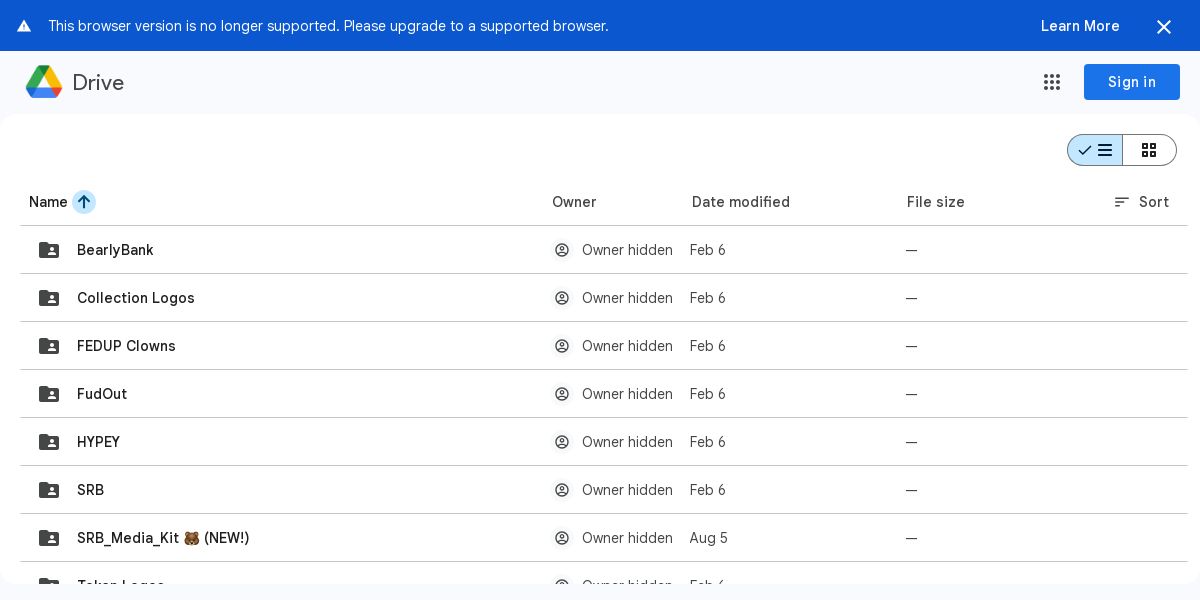Reverse sort direction with the arrow icon
This screenshot has height=600, width=1200.
pyautogui.click(x=84, y=202)
